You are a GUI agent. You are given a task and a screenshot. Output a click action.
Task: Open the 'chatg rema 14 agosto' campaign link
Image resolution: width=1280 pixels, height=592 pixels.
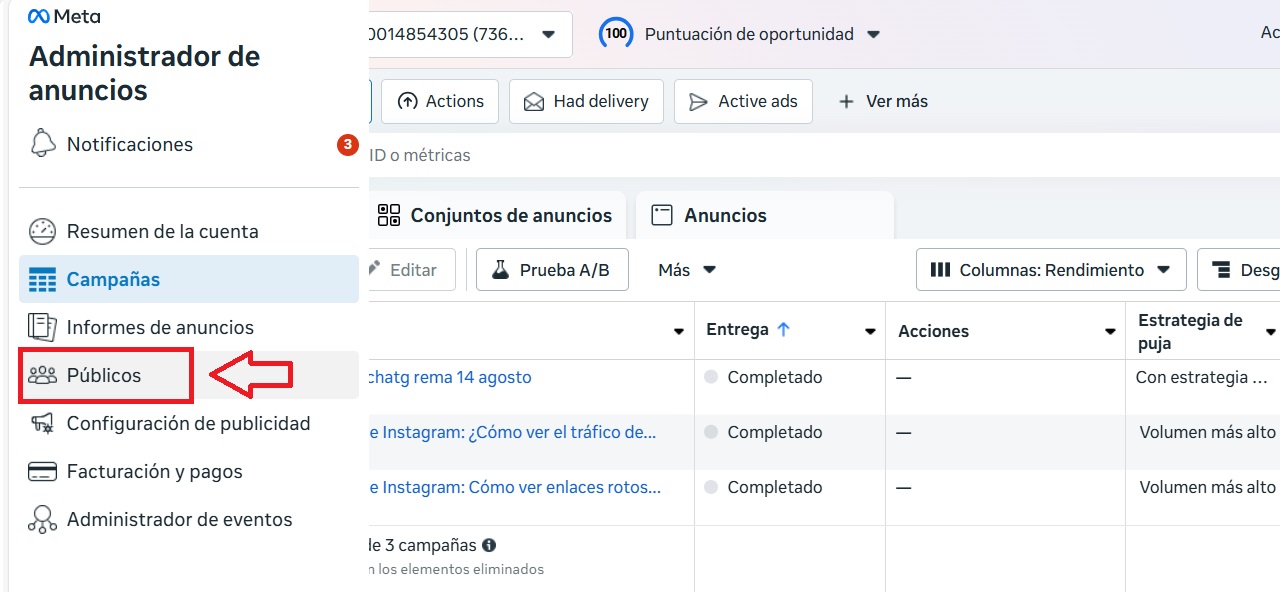(450, 377)
